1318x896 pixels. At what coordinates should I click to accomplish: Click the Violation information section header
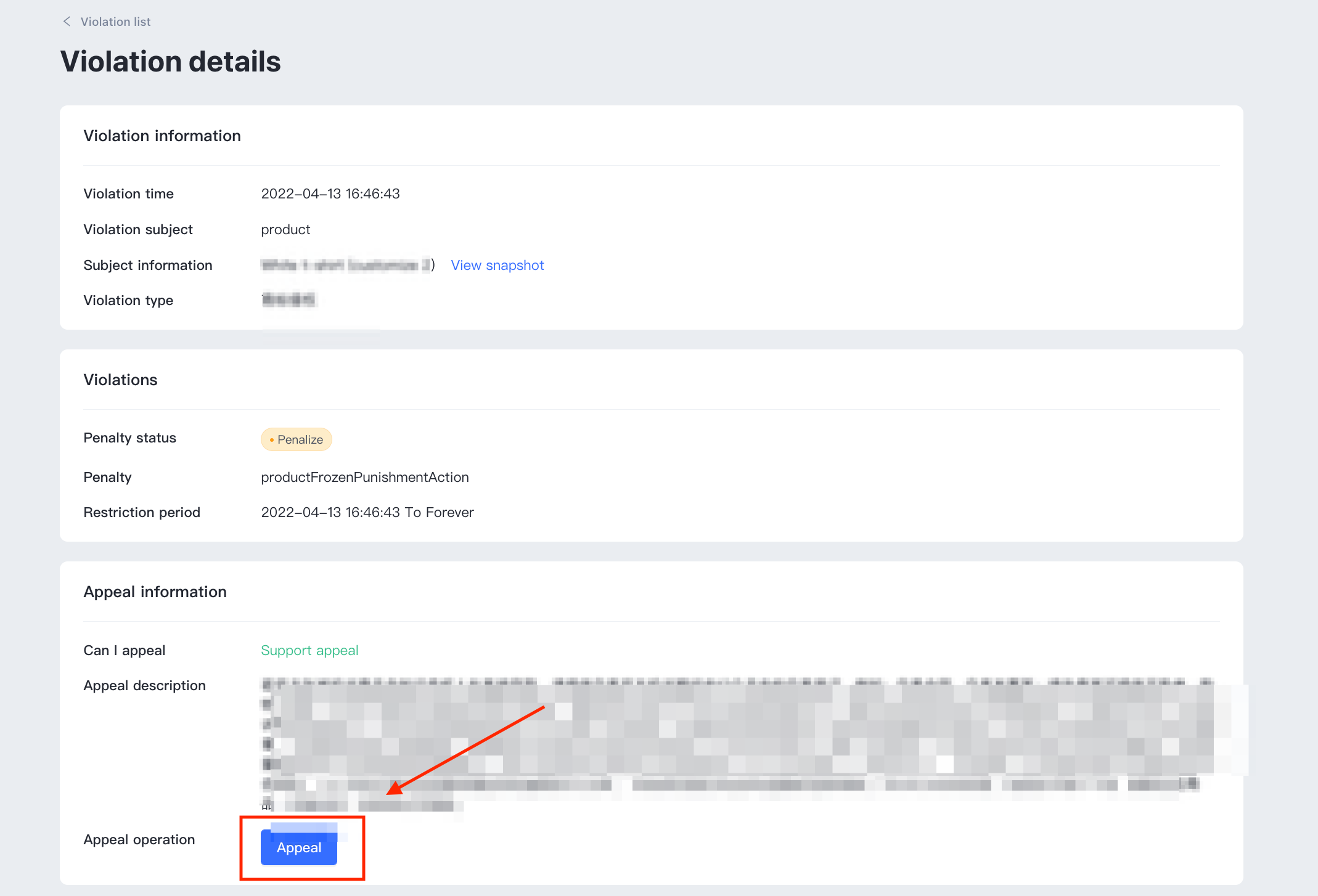click(162, 136)
